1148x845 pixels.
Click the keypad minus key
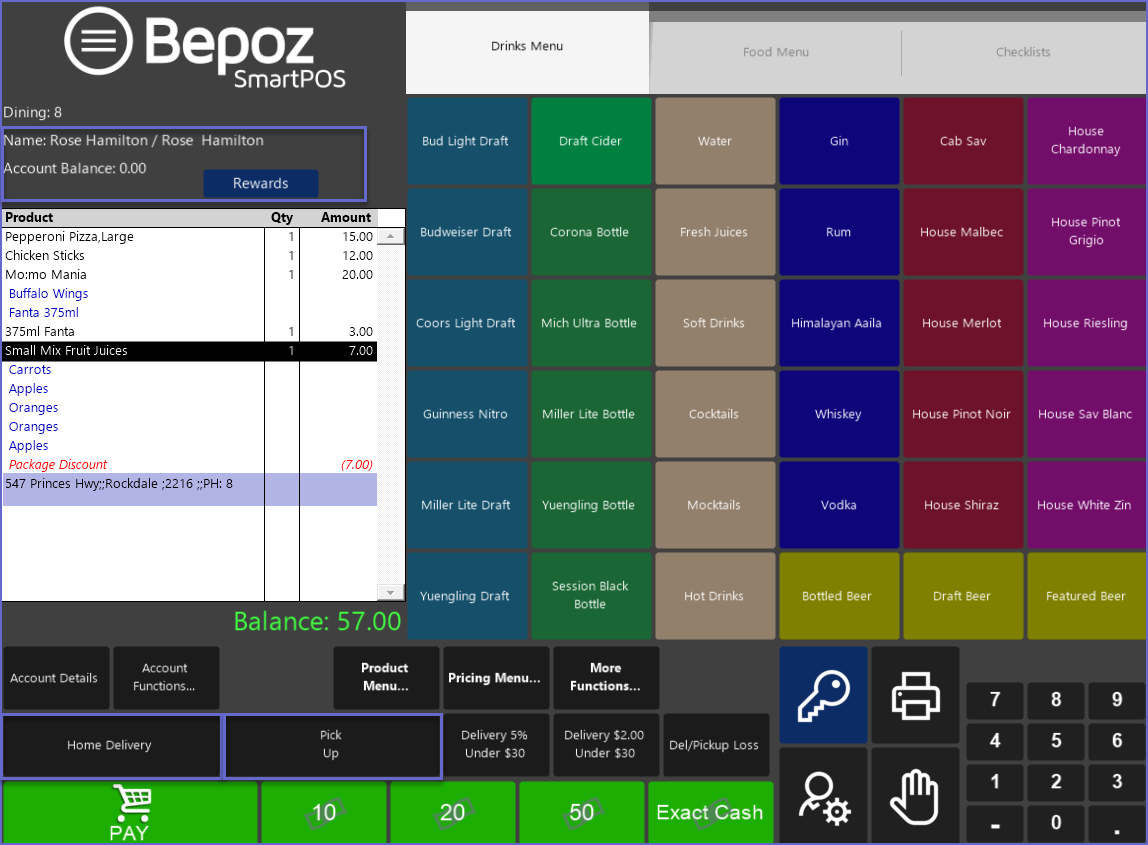click(x=995, y=824)
